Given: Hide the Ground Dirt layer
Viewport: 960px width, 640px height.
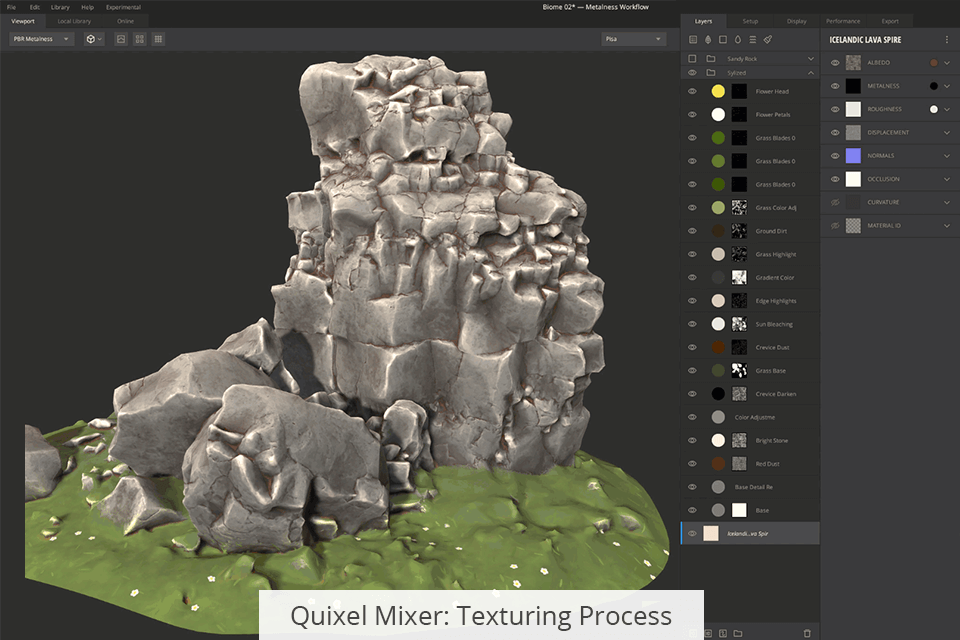Looking at the screenshot, I should (x=692, y=231).
